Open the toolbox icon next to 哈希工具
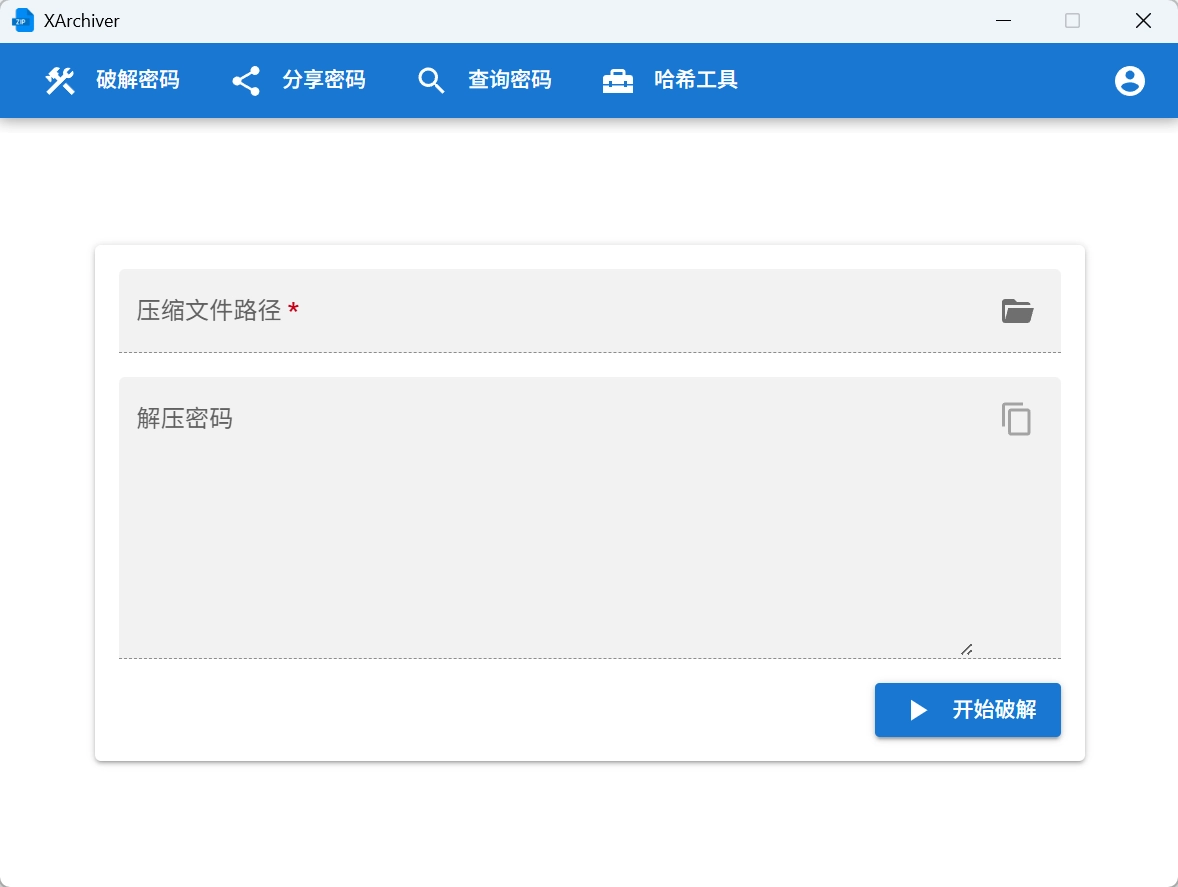Image resolution: width=1178 pixels, height=887 pixels. click(618, 80)
